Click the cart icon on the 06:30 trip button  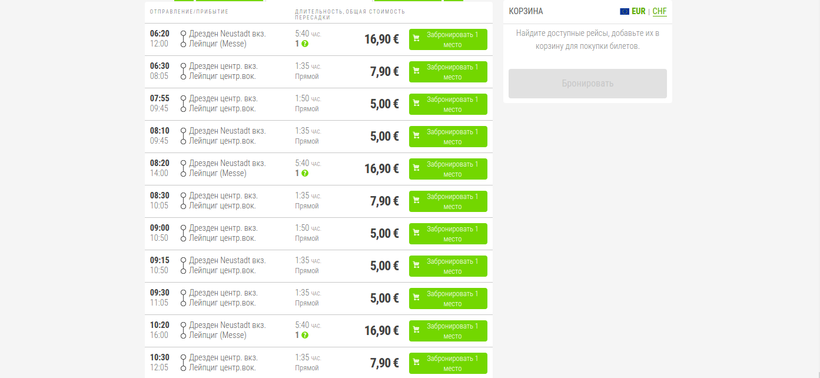[416, 71]
